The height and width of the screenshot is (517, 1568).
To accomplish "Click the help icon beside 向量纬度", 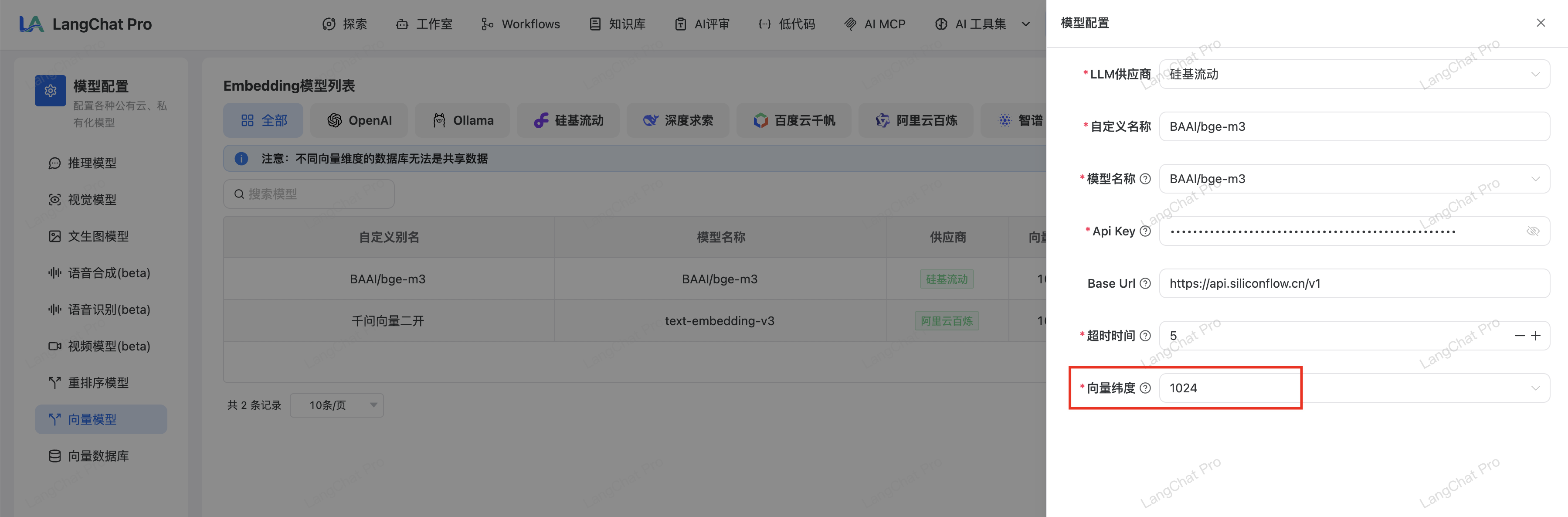I will tap(1145, 388).
